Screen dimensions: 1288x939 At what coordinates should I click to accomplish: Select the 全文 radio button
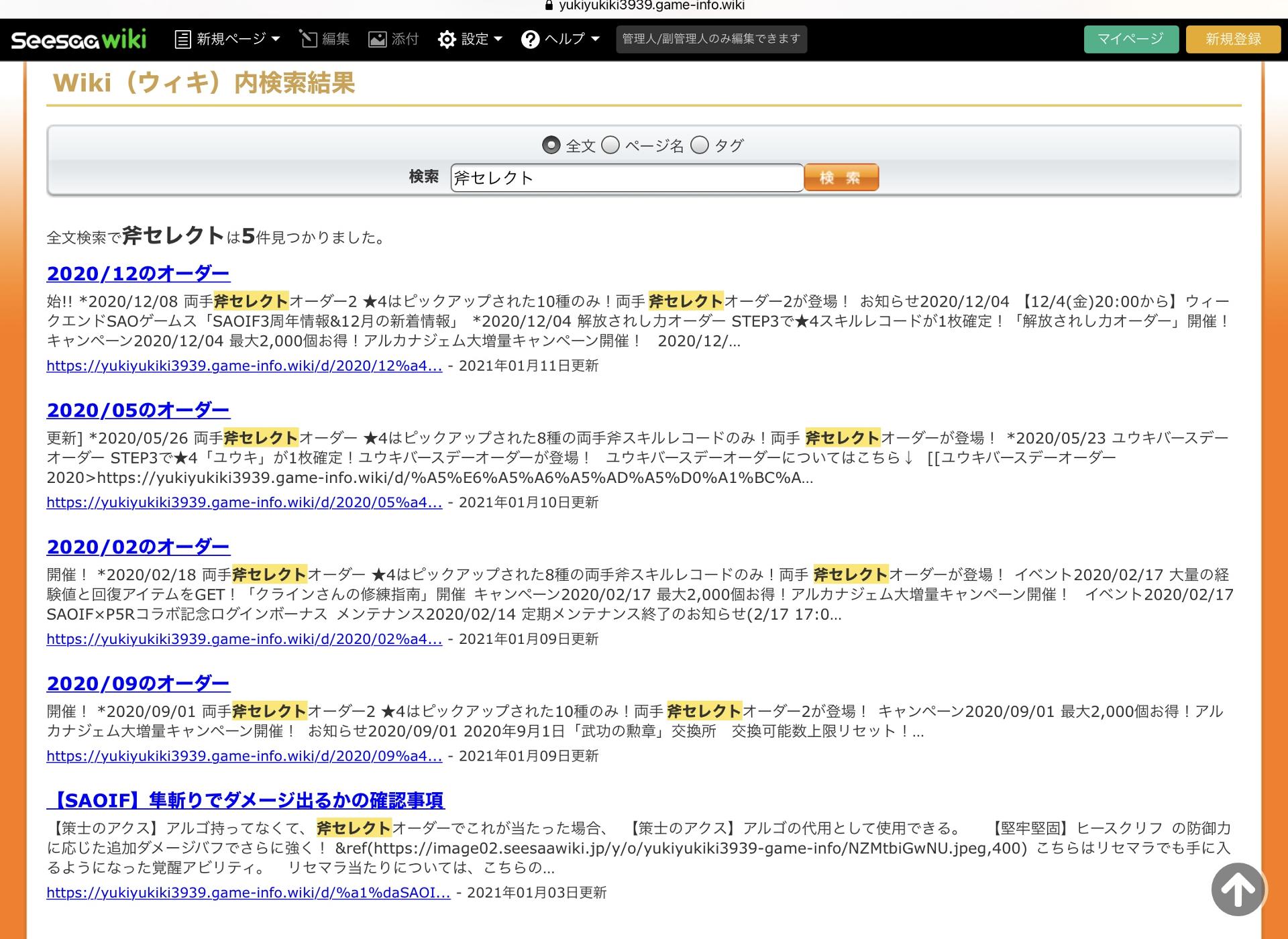[551, 145]
